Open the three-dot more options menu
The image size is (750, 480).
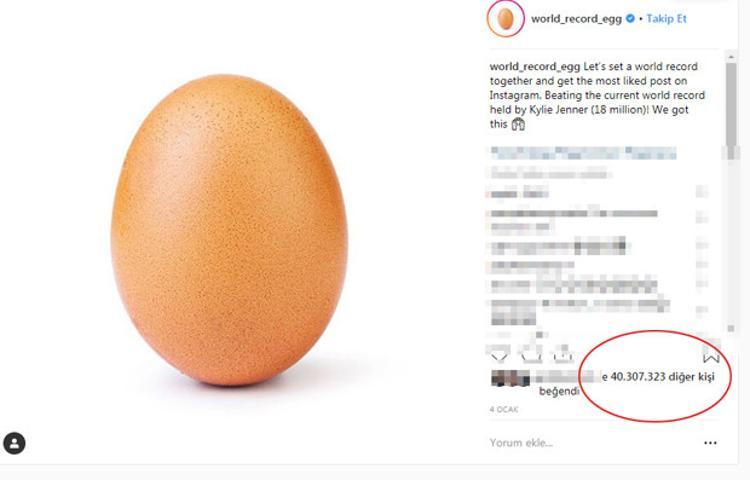[x=710, y=443]
